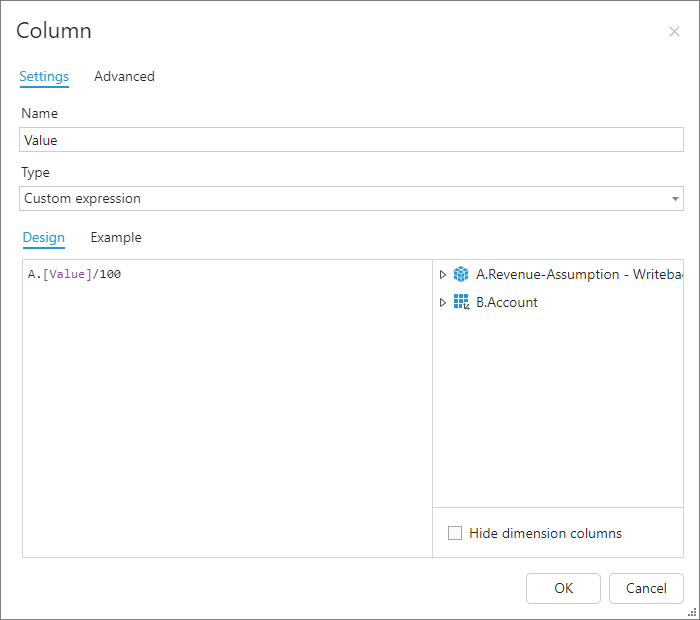Select the Settings tab
Viewport: 700px width, 620px height.
pyautogui.click(x=44, y=76)
